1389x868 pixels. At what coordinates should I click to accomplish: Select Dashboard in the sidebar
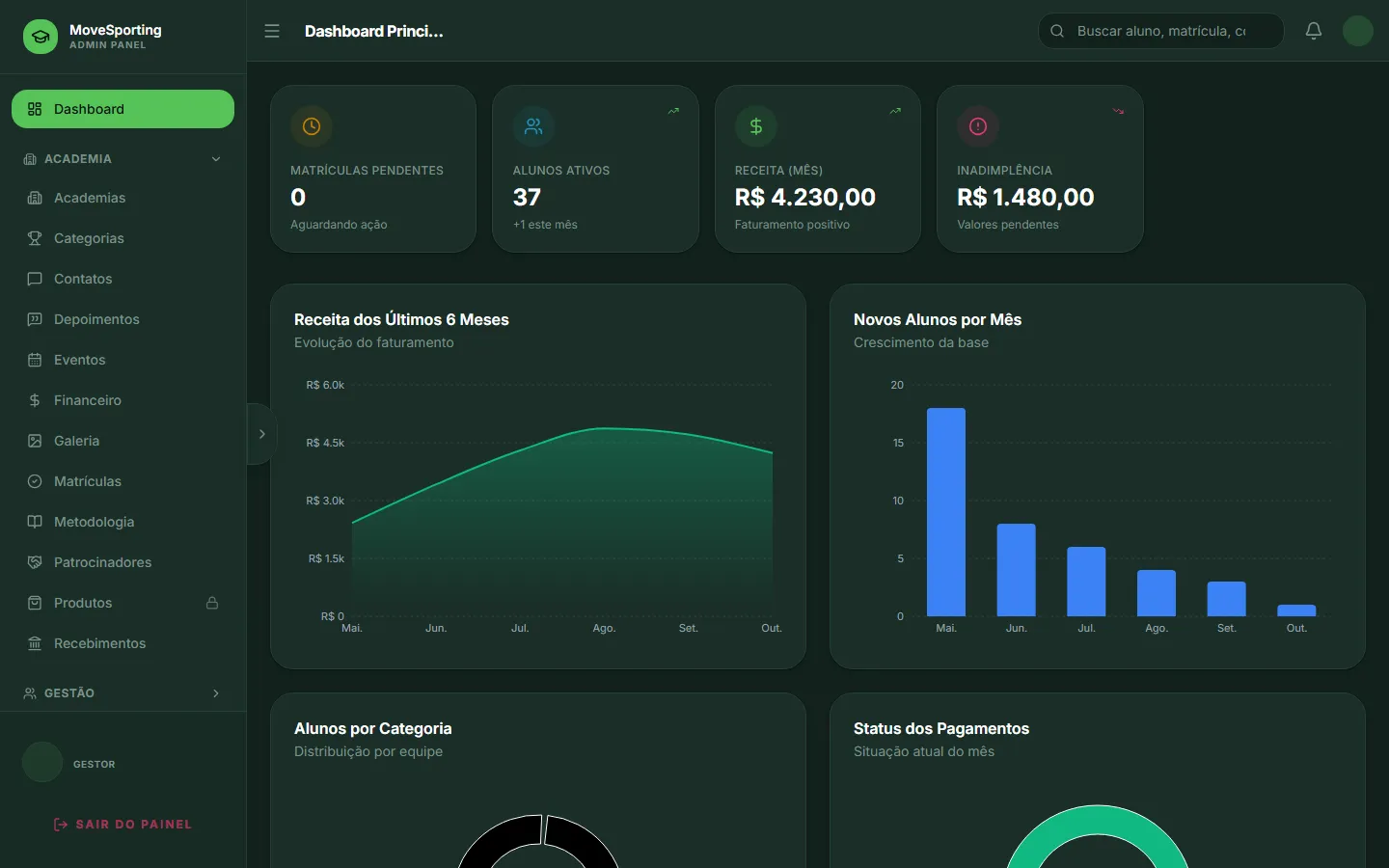click(123, 109)
